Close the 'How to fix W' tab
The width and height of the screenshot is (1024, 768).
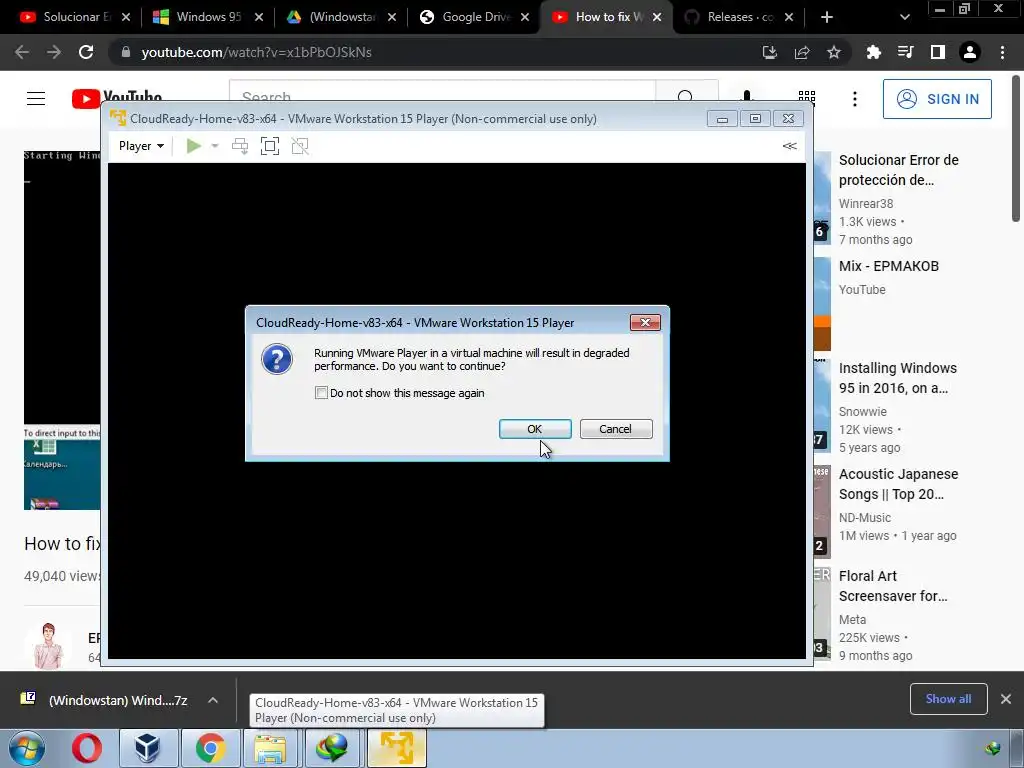click(657, 17)
